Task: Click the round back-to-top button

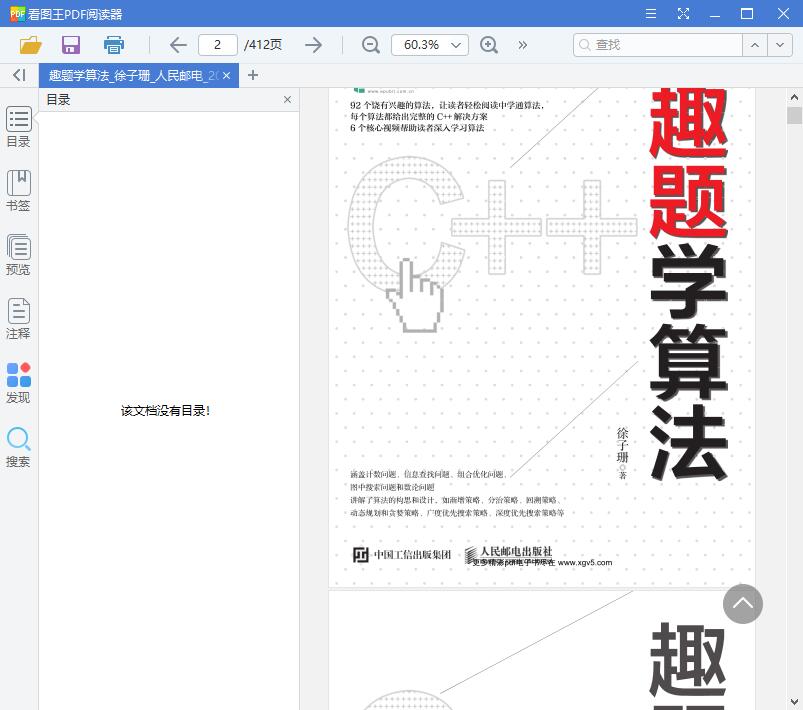Action: (x=743, y=603)
